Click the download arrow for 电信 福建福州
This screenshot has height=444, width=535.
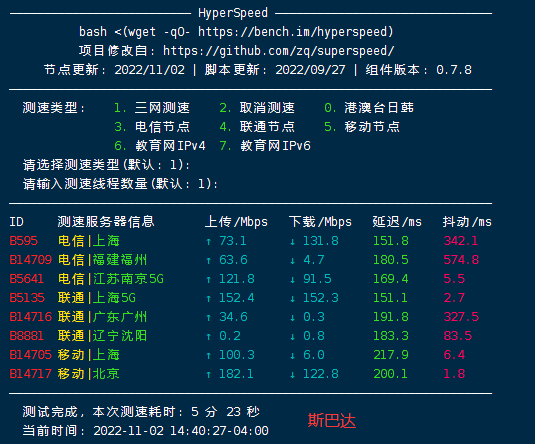click(292, 261)
